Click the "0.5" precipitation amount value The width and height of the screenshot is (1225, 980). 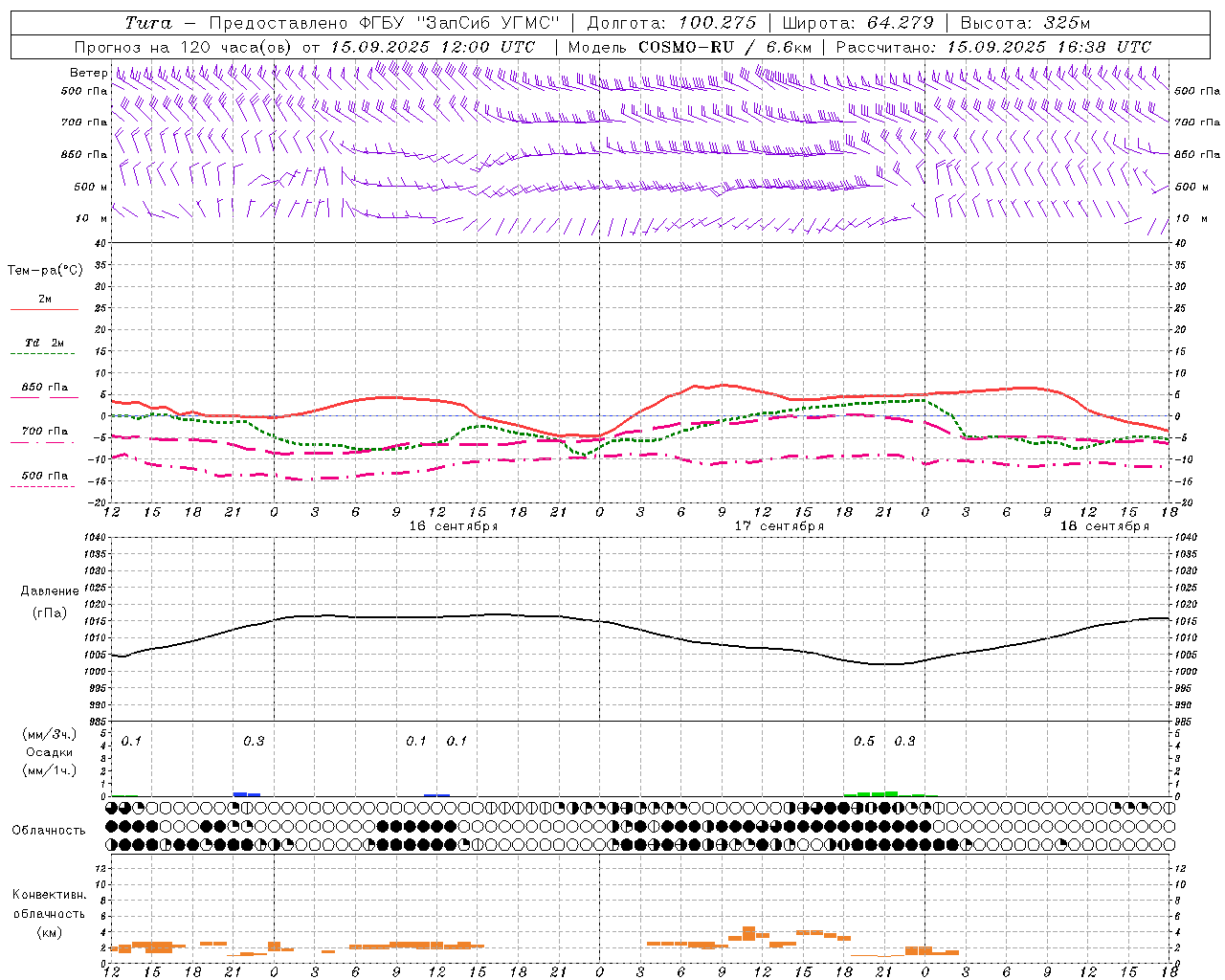click(x=864, y=742)
